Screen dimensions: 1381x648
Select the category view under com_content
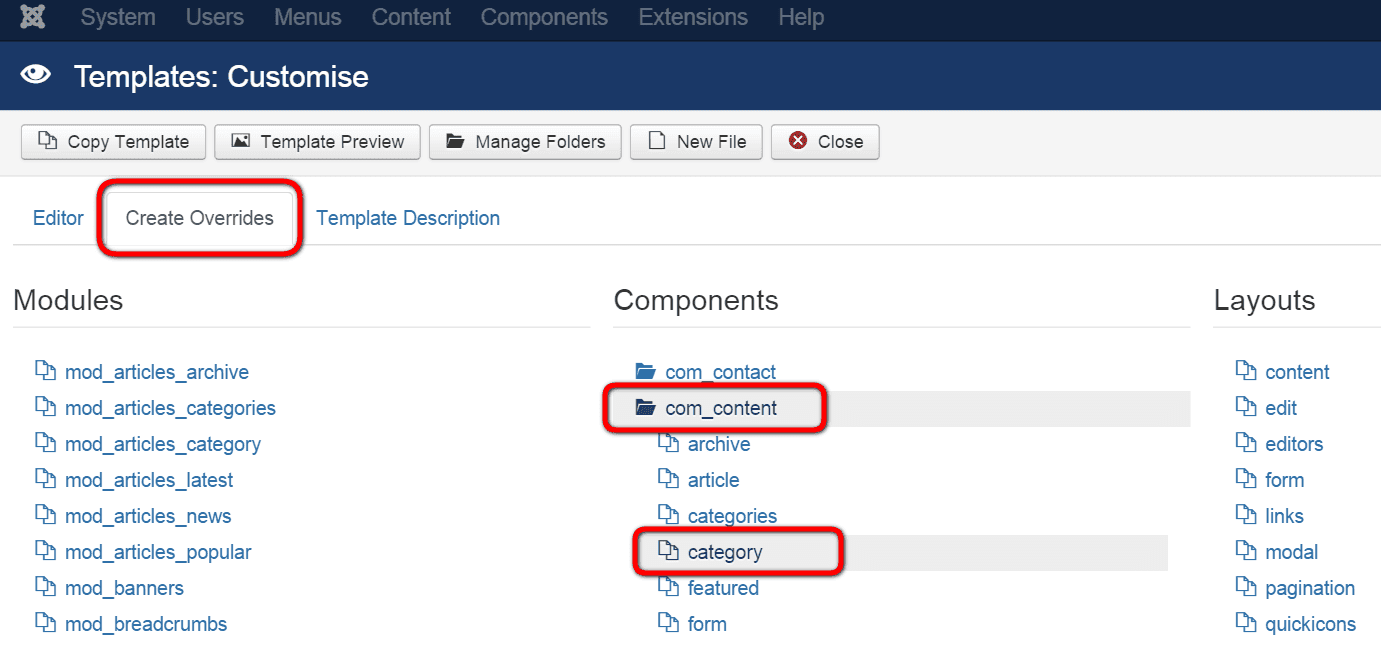click(x=725, y=552)
